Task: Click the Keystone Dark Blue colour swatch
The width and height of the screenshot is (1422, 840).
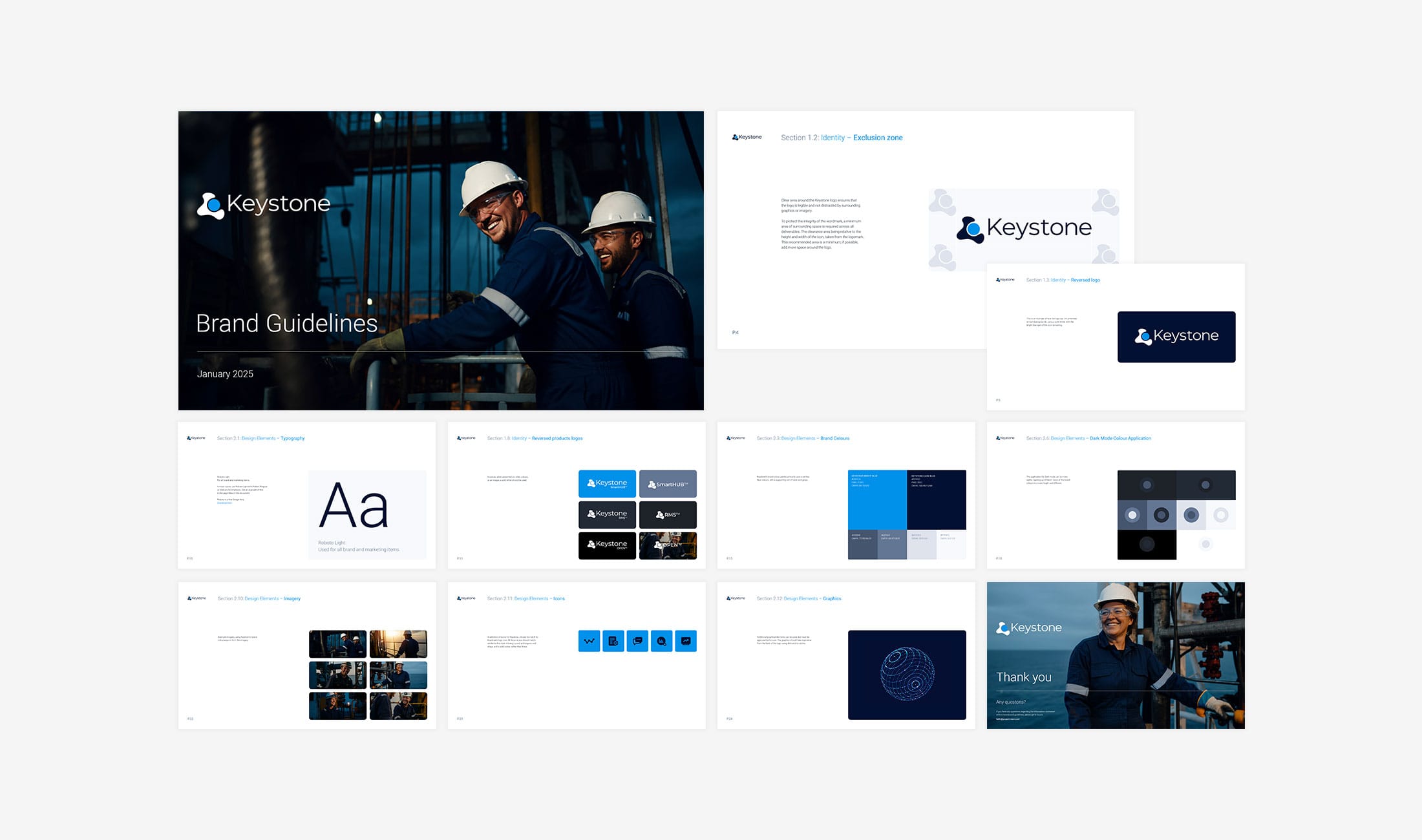Action: [937, 499]
